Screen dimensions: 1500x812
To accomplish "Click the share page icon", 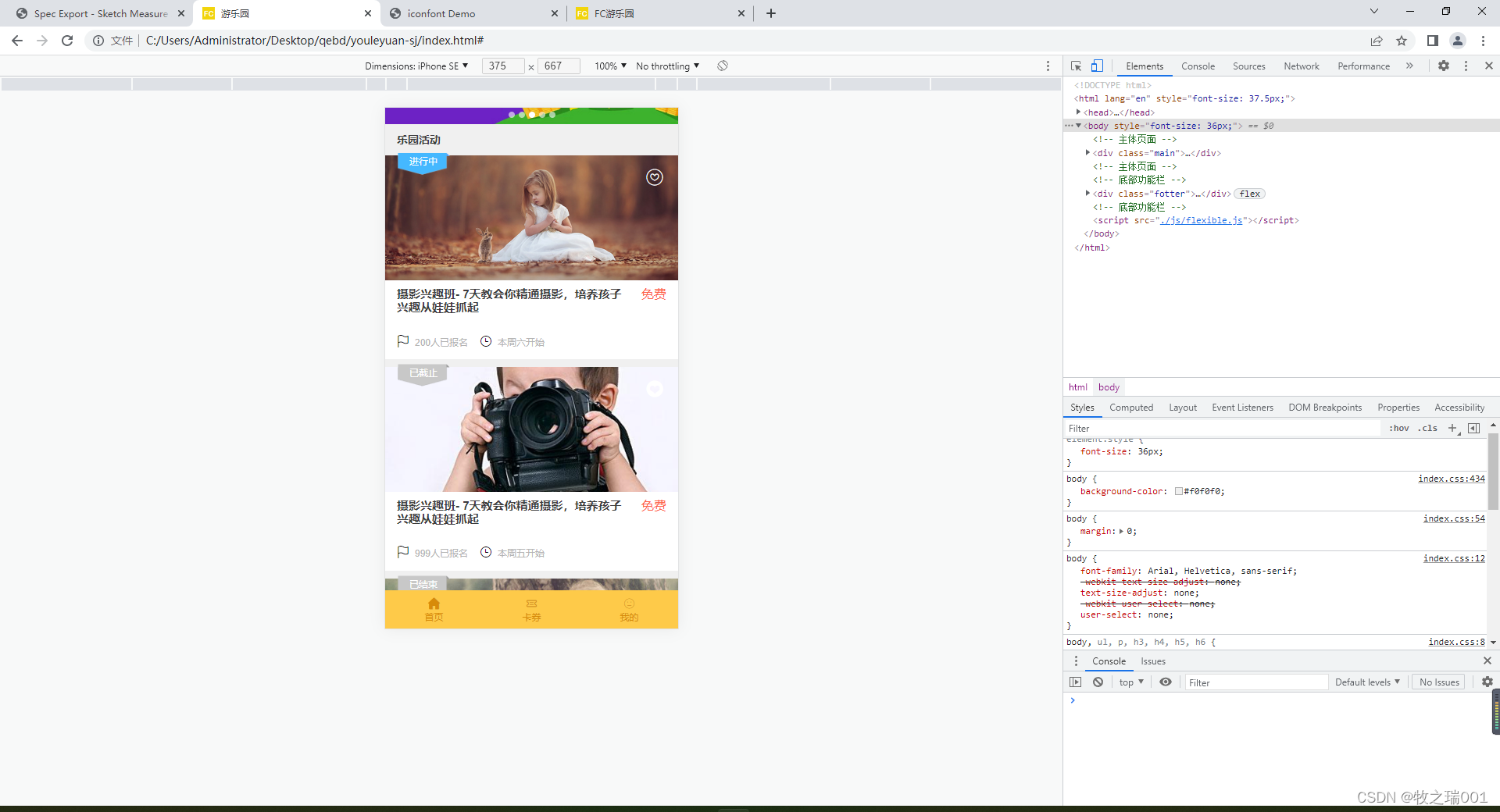I will (1377, 41).
